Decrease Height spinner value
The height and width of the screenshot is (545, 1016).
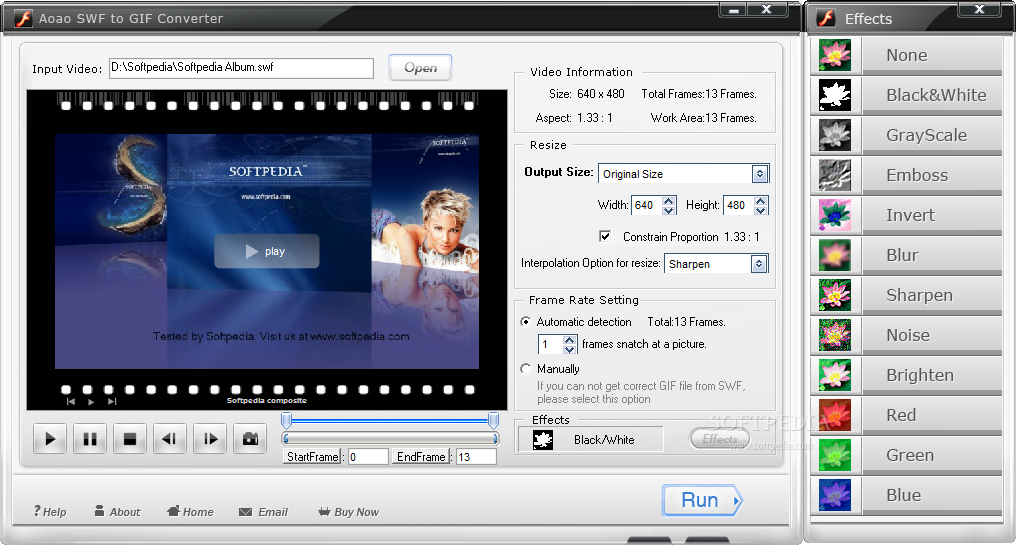click(x=761, y=210)
